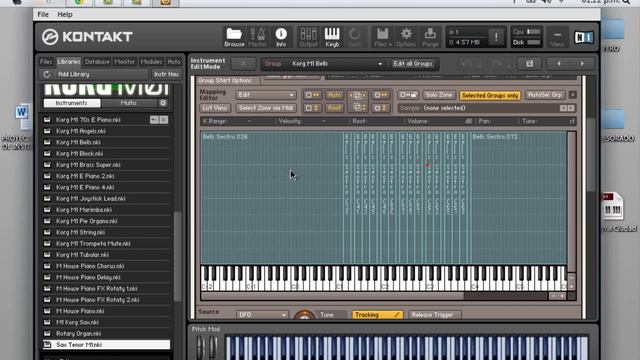Open the DFD source mode dropdown

click(x=262, y=315)
